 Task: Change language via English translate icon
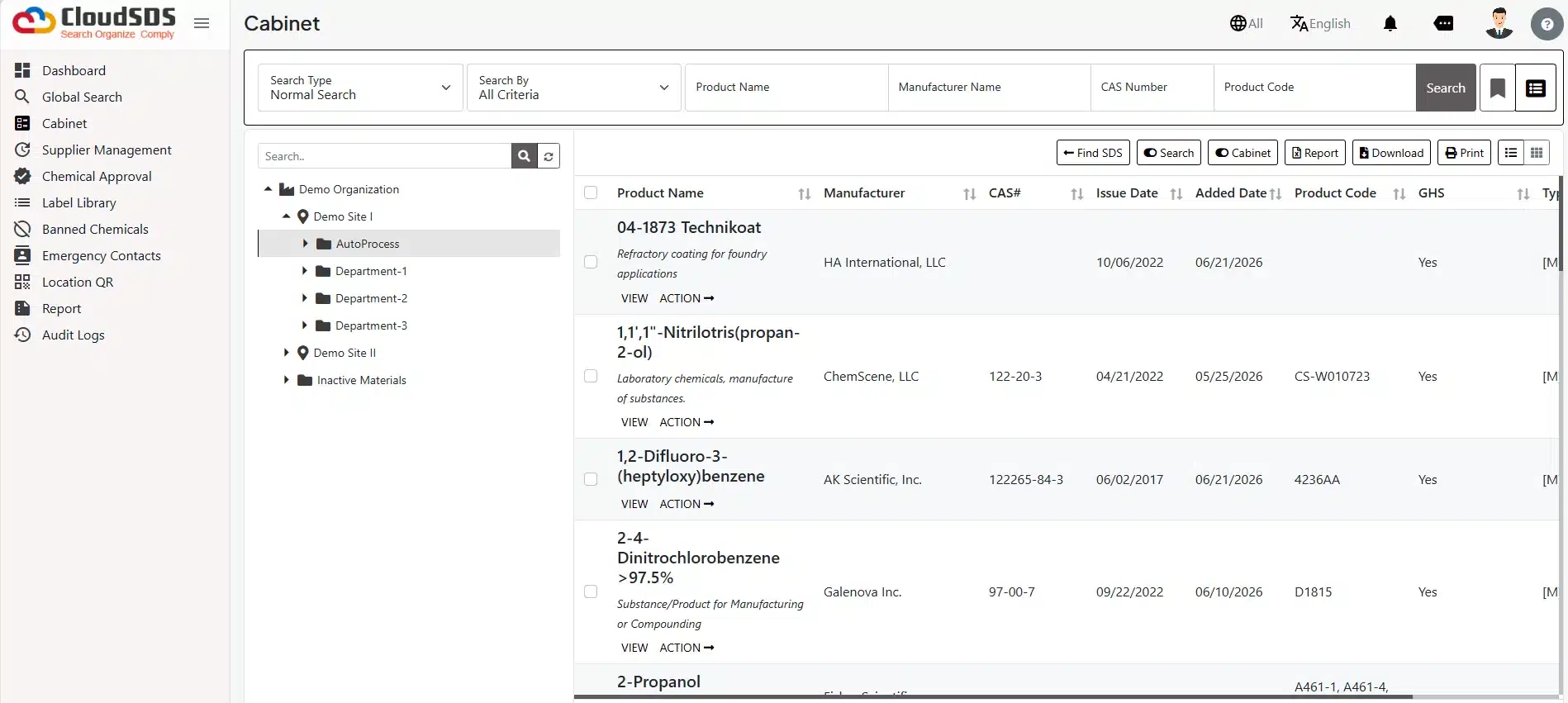[1320, 23]
